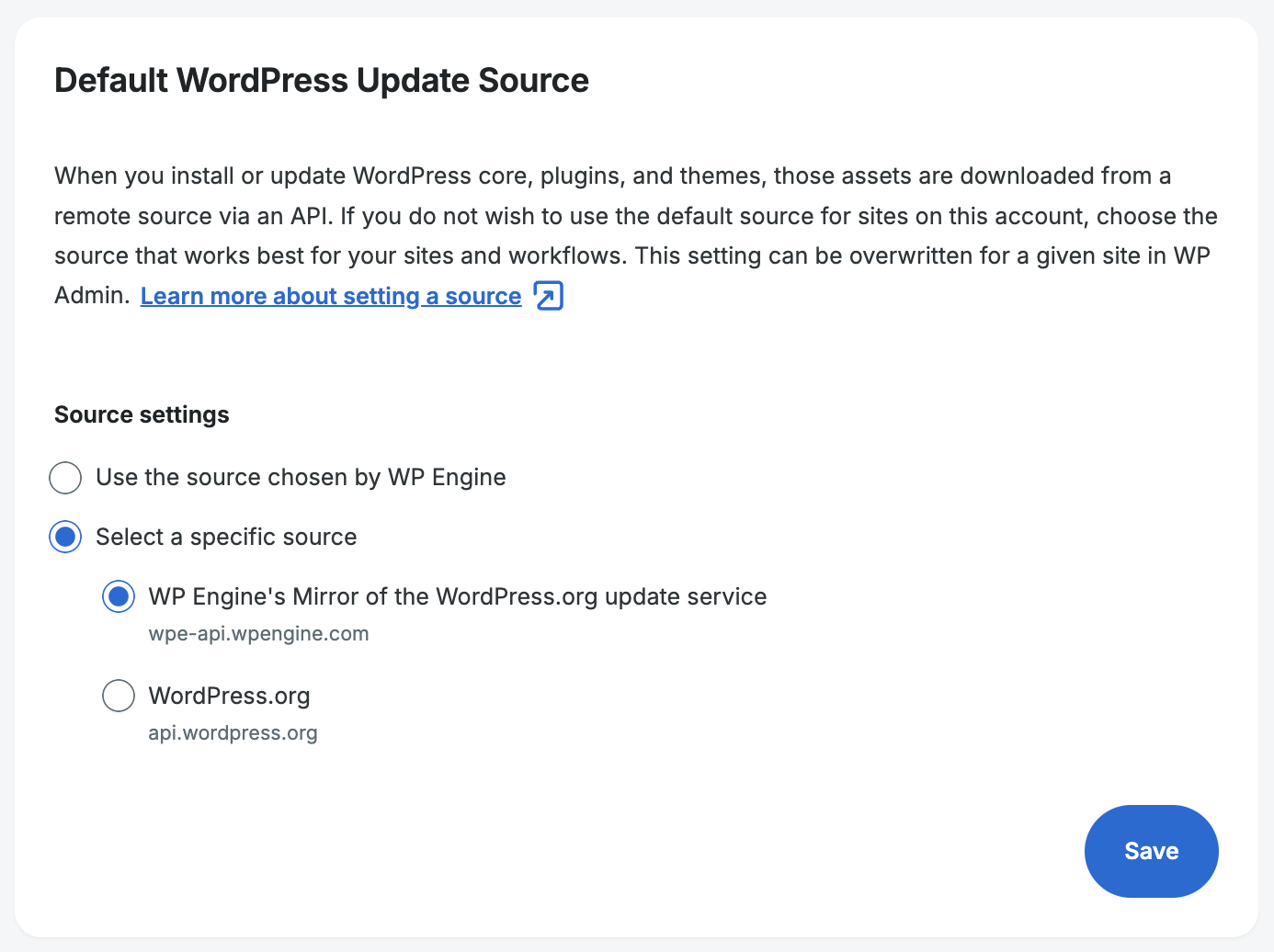Click the description line beginning 'remote source via an API'
Image resolution: width=1274 pixels, height=952 pixels.
[x=635, y=216]
